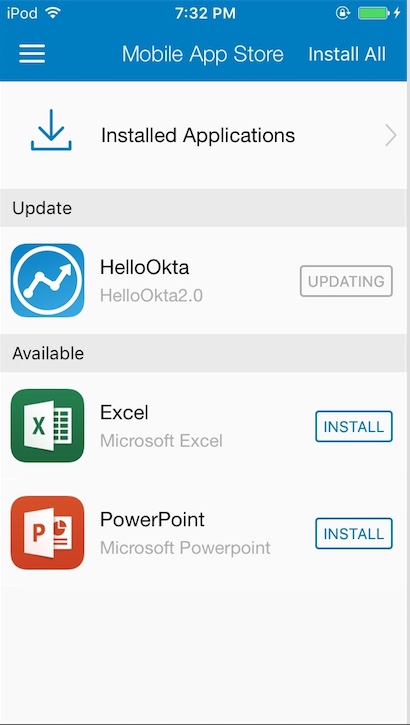This screenshot has width=410, height=725.
Task: Tap the download arrow icon
Action: (51, 130)
